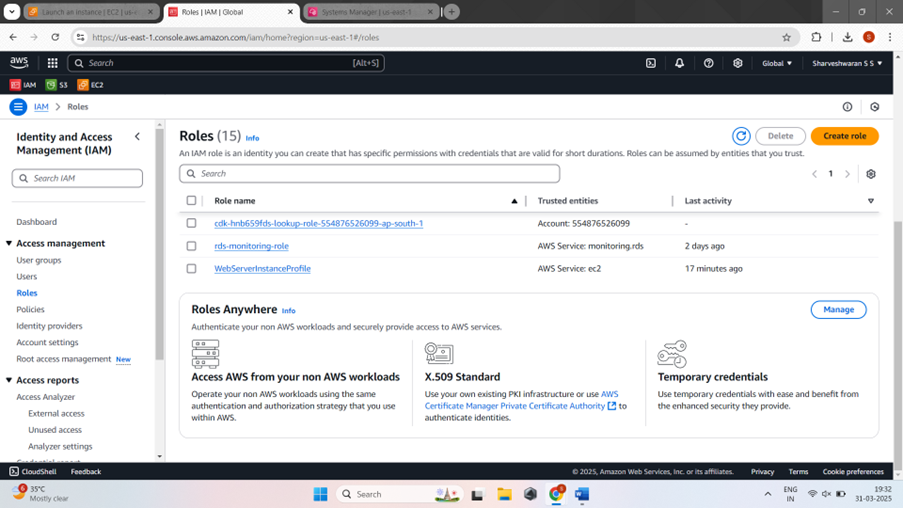Open the rds-monitoring-role link
Viewport: 903px width, 508px height.
coord(251,246)
